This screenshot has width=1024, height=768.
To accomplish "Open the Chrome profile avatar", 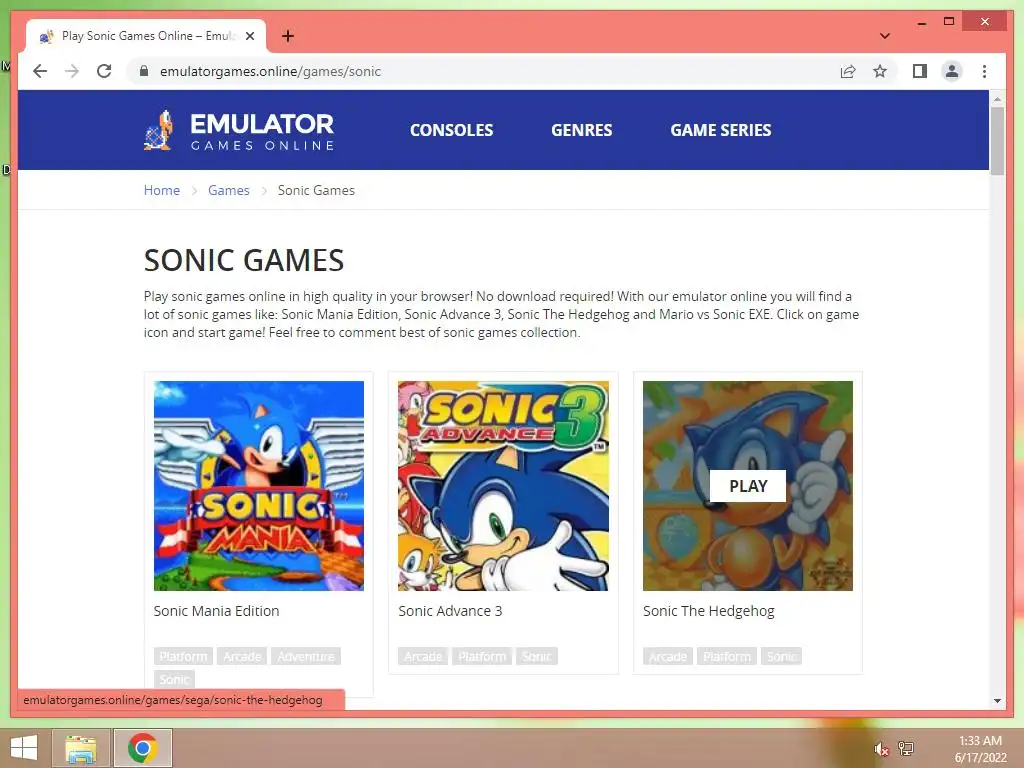I will [x=952, y=71].
